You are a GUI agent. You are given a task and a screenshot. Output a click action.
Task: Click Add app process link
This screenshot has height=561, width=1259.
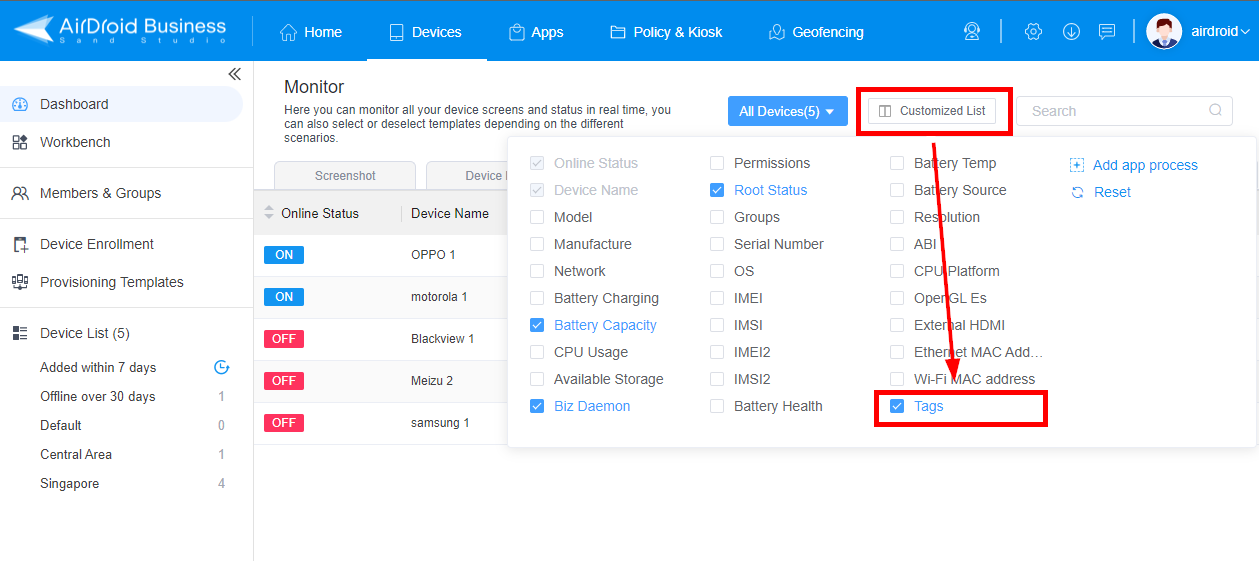[1145, 165]
